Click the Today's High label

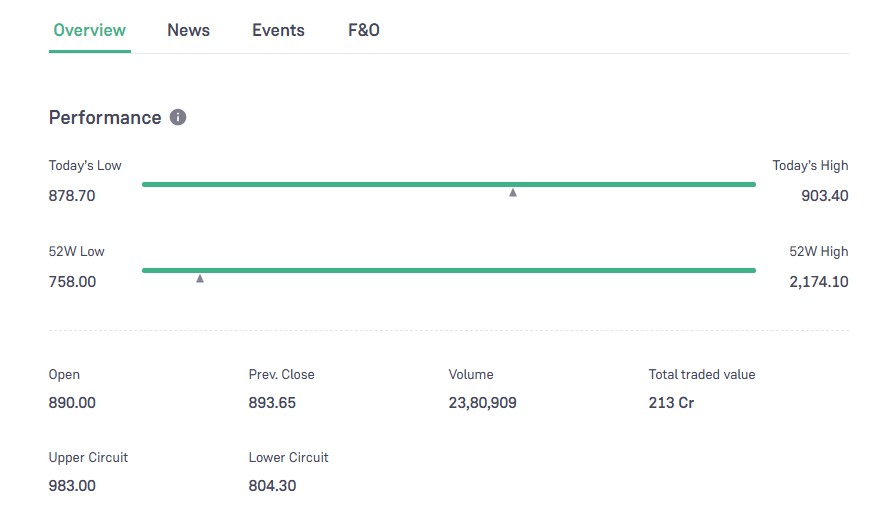(810, 165)
